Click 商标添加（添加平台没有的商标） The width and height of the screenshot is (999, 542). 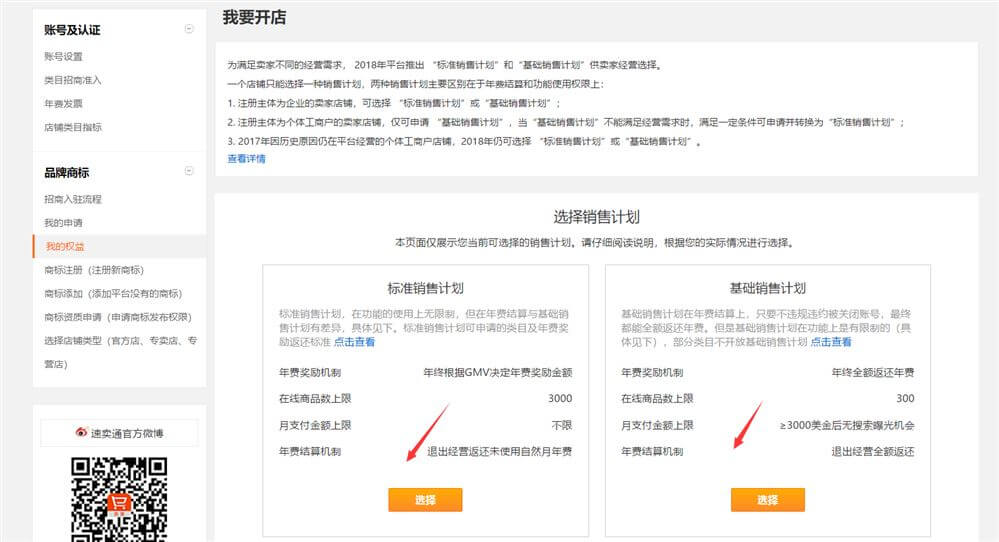click(x=112, y=293)
